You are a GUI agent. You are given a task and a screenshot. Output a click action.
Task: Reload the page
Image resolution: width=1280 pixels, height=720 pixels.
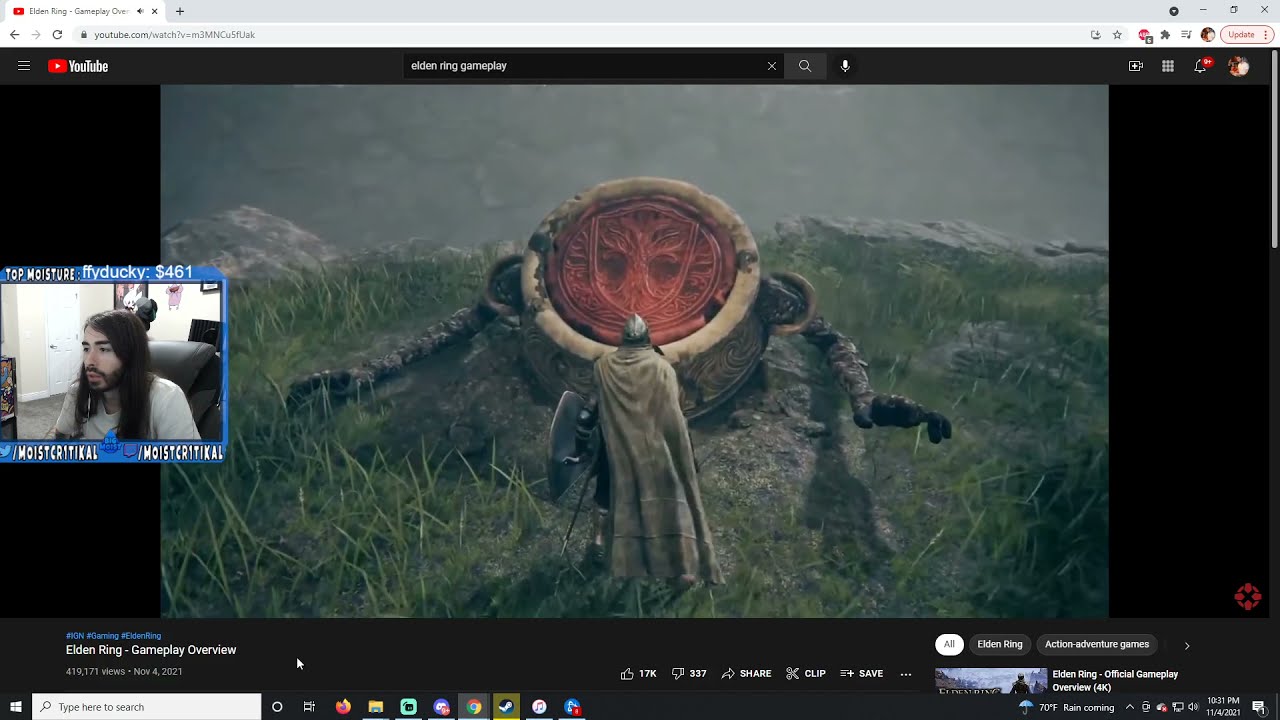tap(57, 35)
